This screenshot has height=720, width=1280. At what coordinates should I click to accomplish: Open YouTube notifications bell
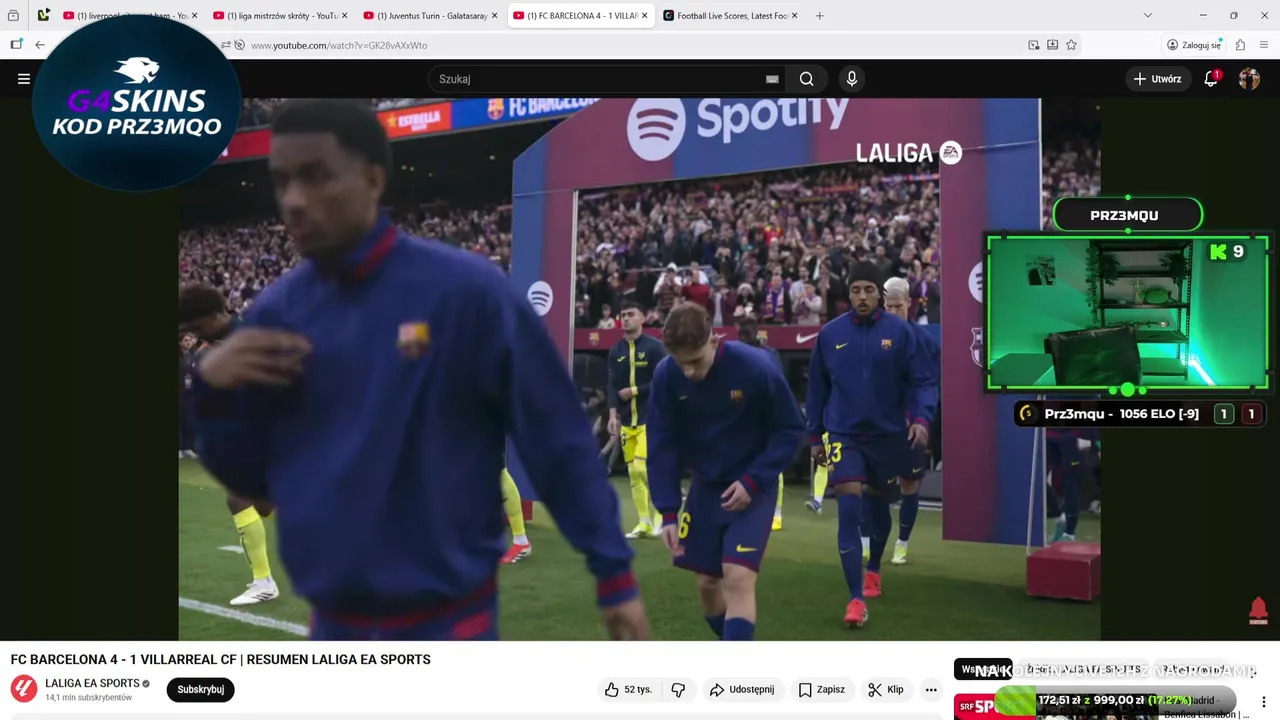click(1211, 79)
